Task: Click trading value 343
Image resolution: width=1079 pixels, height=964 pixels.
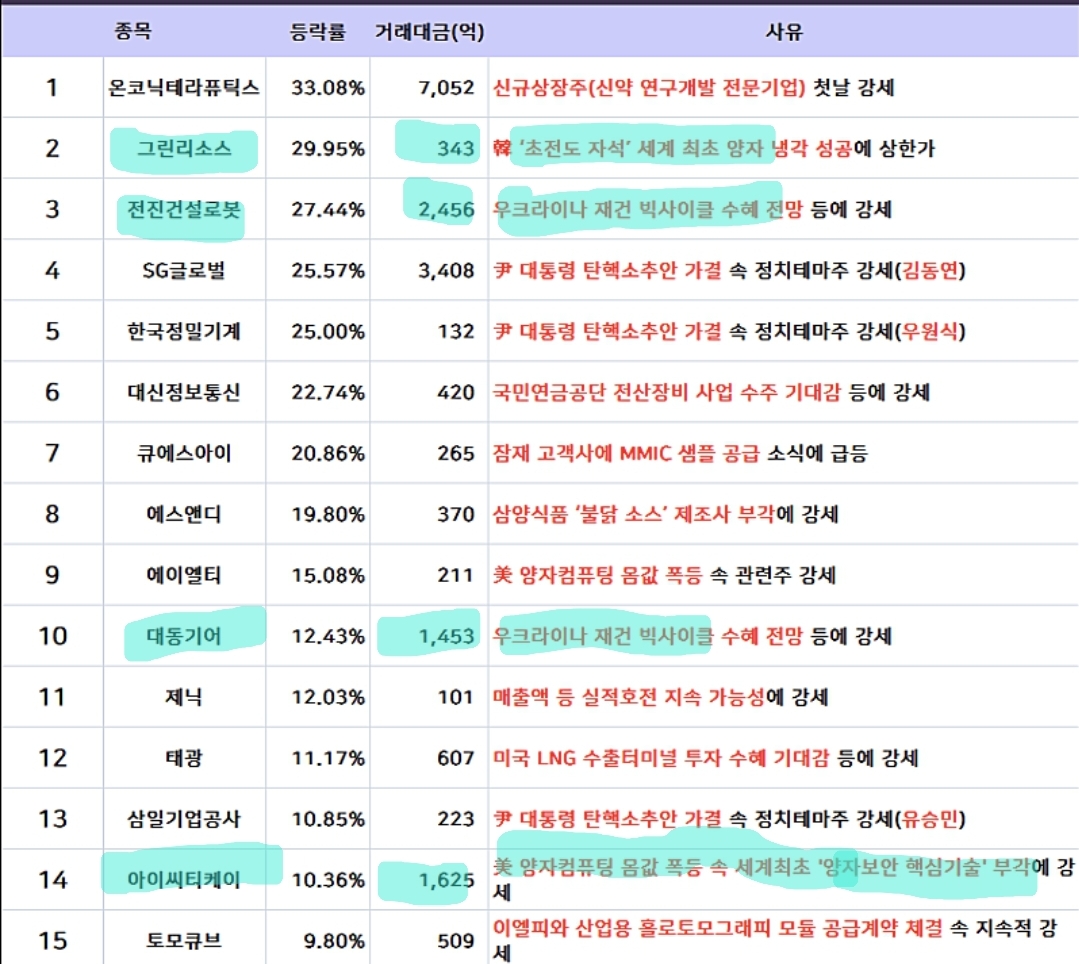Action: click(x=456, y=149)
